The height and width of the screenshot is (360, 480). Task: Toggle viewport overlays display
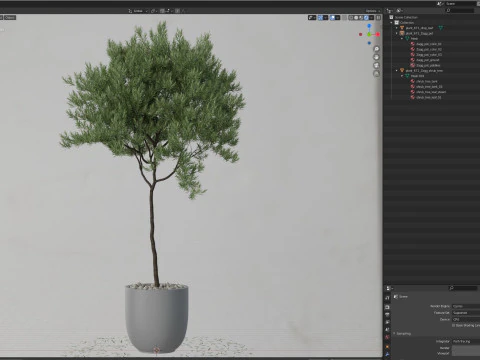pyautogui.click(x=332, y=18)
